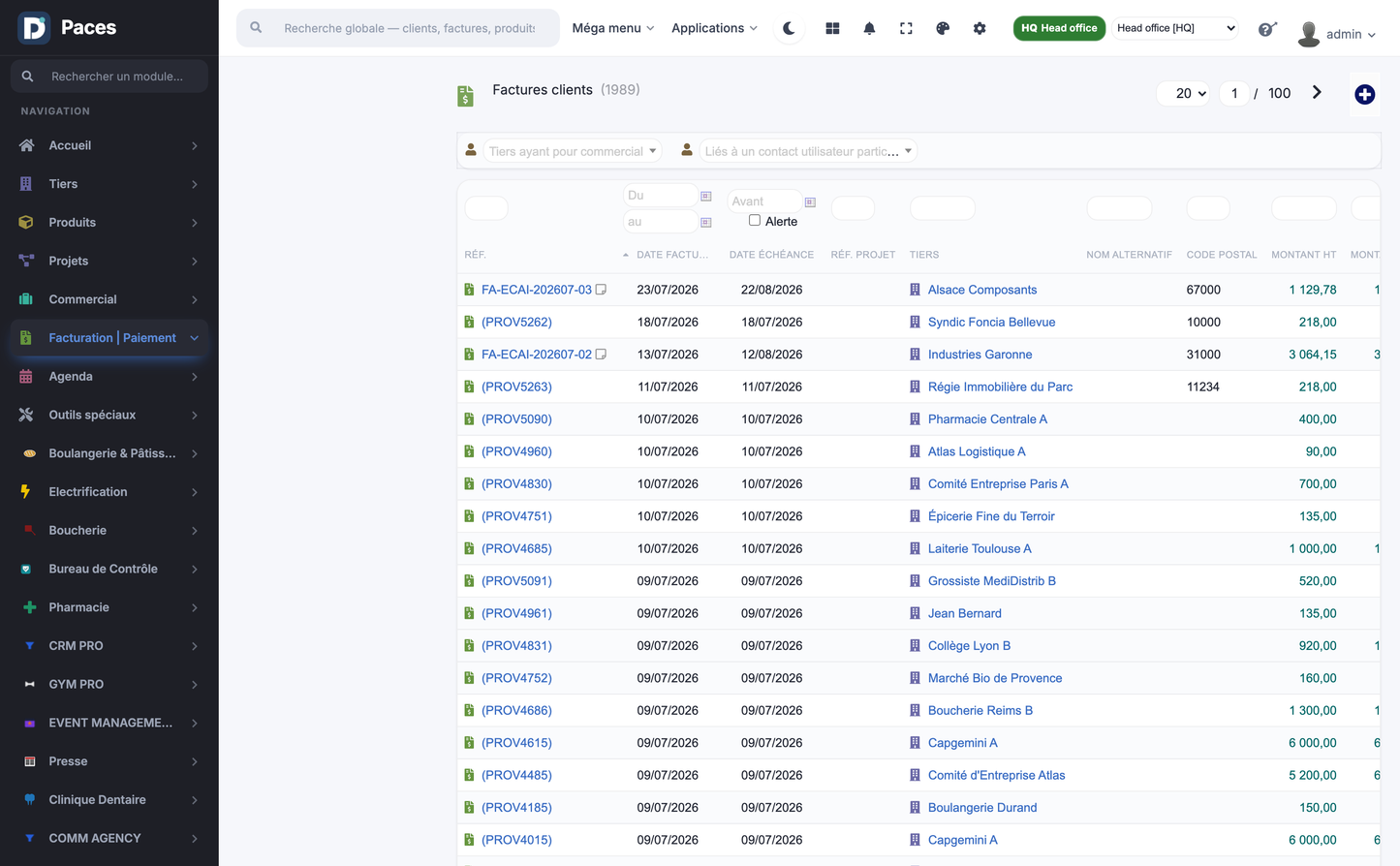Tick the Alerte checkbox

coord(755,220)
